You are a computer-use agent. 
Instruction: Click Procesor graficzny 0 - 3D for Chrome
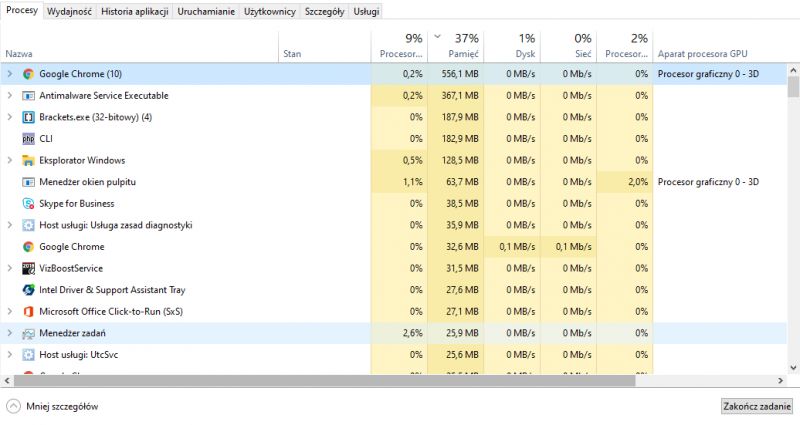tap(708, 74)
